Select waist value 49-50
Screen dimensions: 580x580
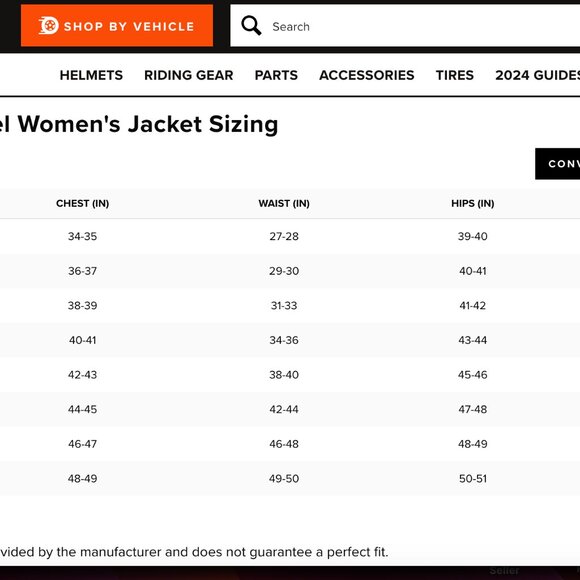pos(284,479)
